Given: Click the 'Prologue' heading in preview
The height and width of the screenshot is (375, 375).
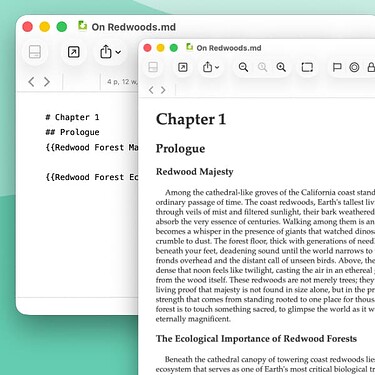Looking at the screenshot, I should (x=180, y=149).
